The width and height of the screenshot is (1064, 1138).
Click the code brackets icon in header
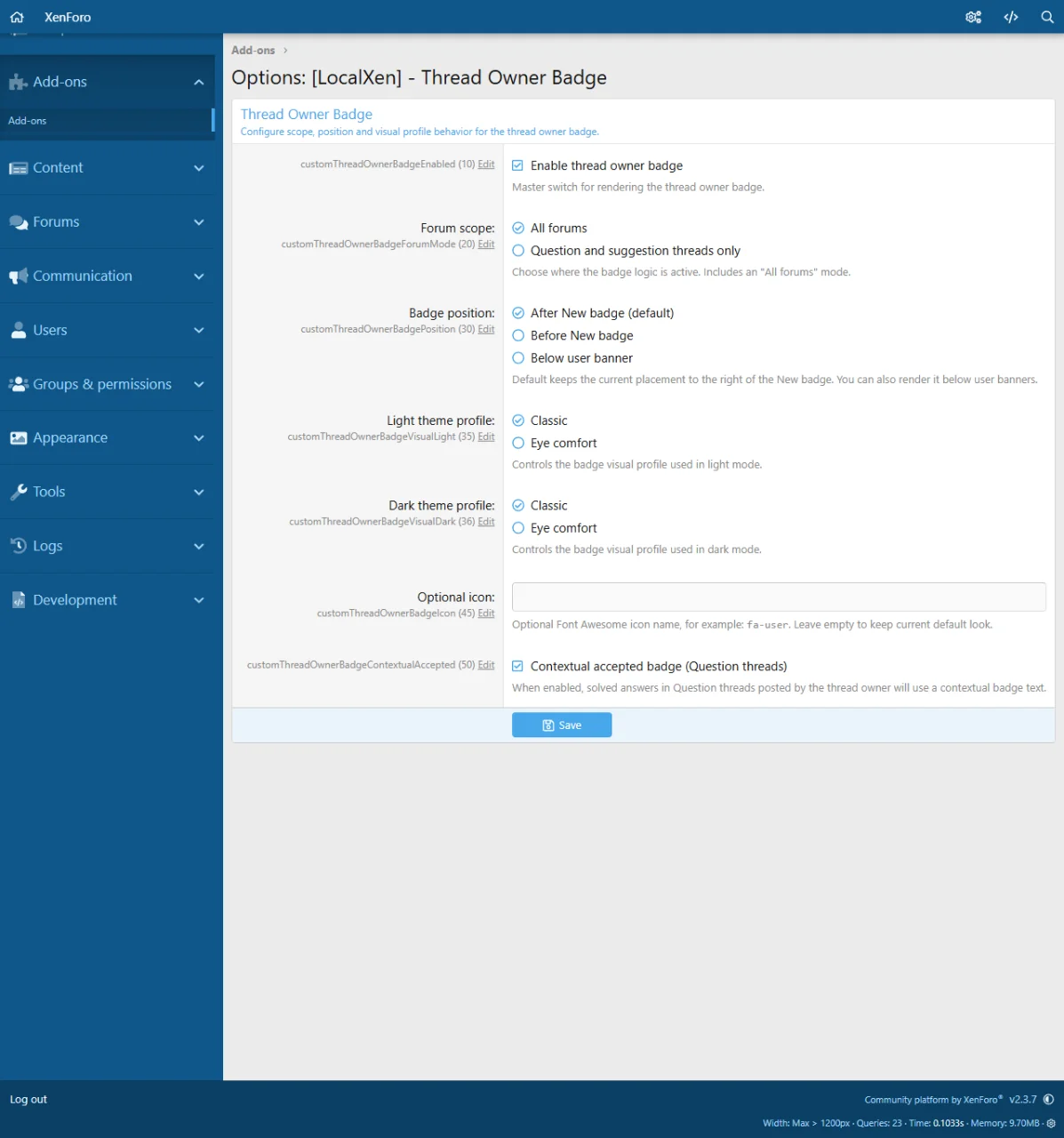click(x=1011, y=17)
